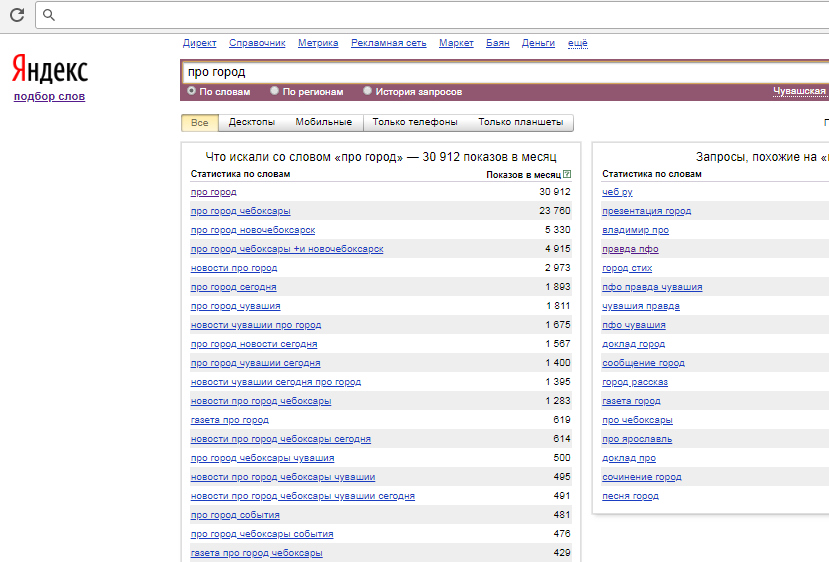Select the История запросов radio button

point(367,91)
